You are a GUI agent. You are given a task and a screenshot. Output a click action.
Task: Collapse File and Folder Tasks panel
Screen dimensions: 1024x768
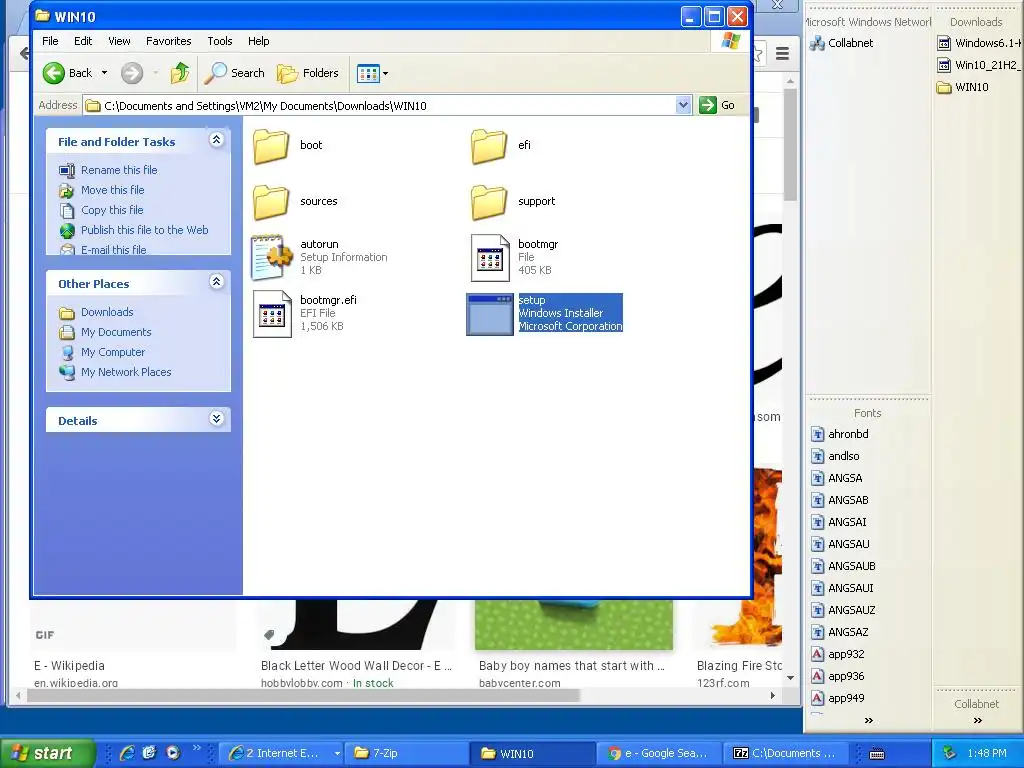216,140
